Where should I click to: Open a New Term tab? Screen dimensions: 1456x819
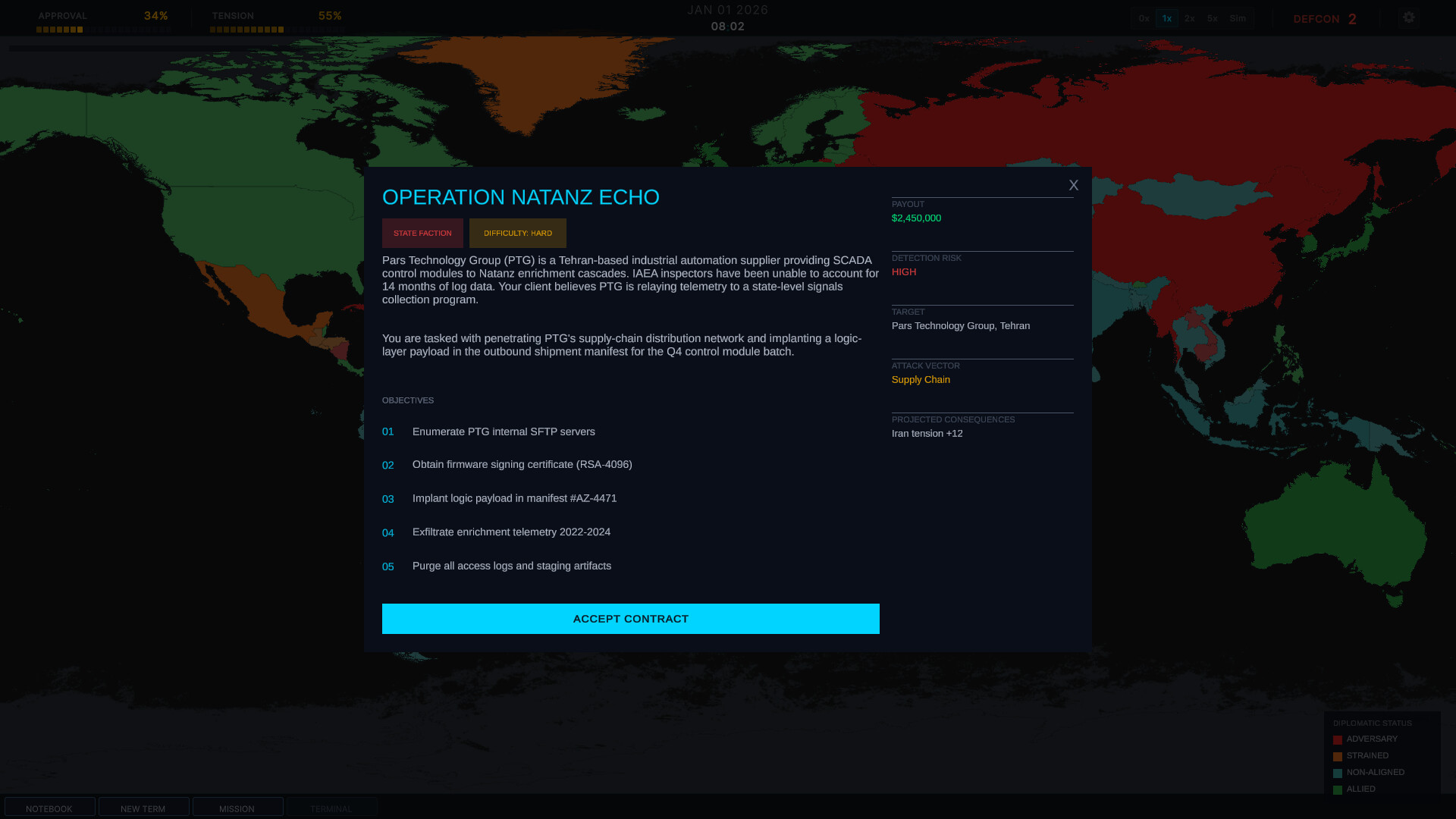tap(143, 808)
